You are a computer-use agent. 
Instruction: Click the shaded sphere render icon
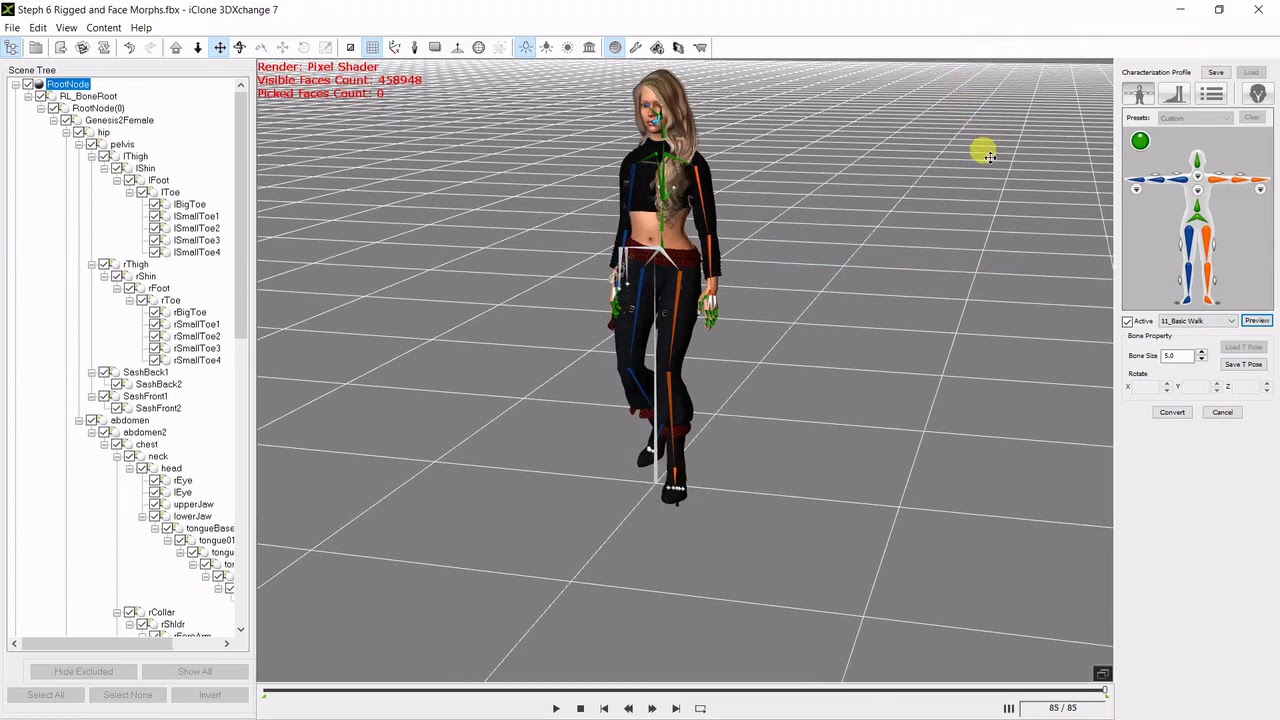pos(615,47)
